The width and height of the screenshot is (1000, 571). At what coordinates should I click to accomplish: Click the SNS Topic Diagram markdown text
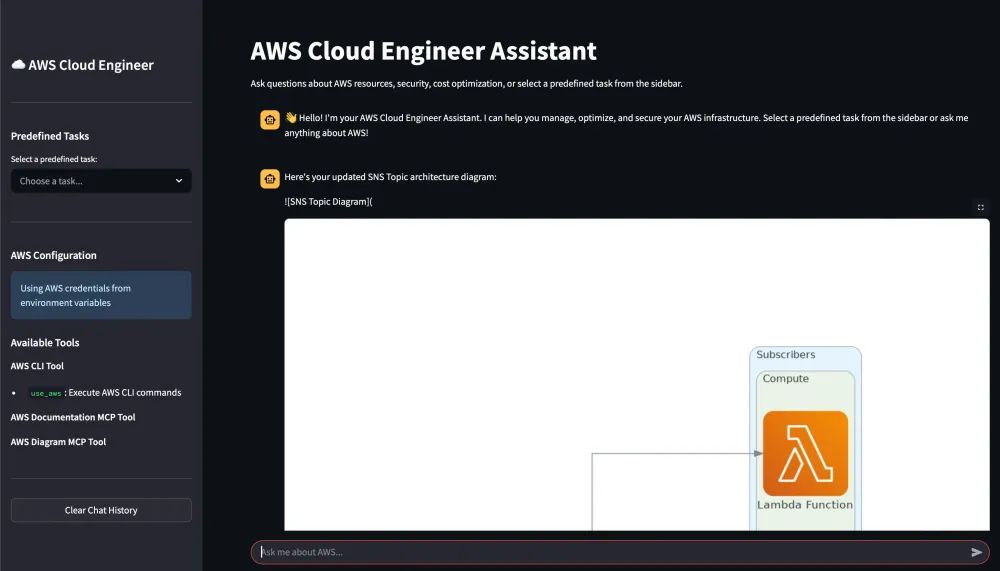point(328,202)
